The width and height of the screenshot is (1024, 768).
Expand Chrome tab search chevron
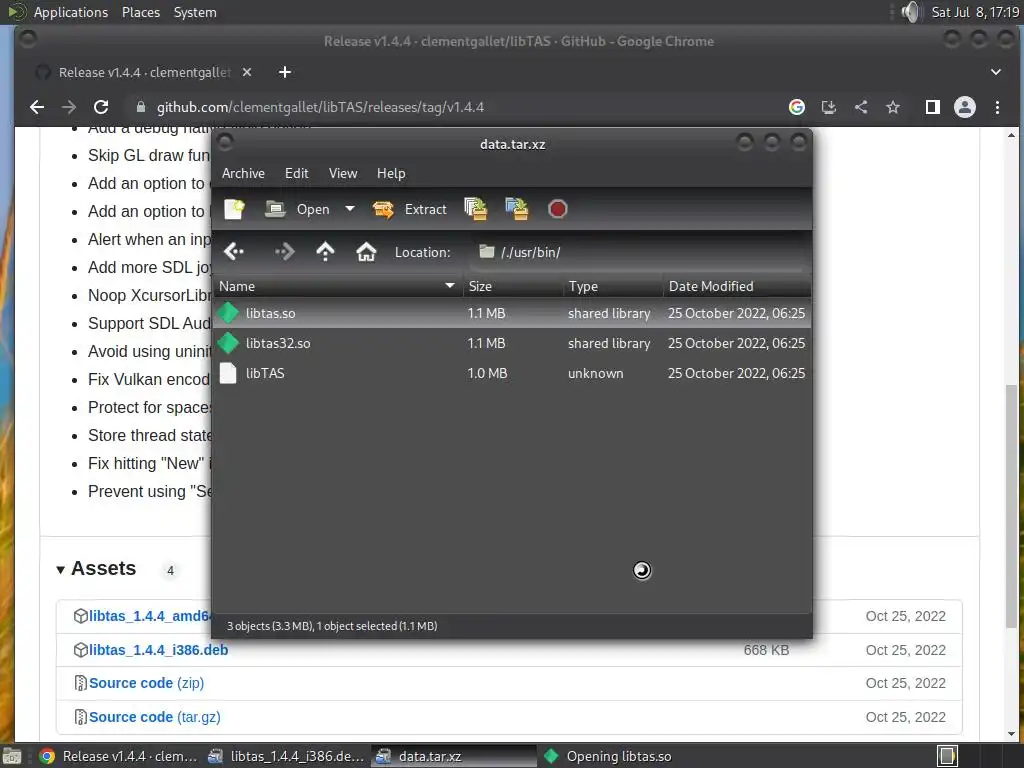point(996,72)
